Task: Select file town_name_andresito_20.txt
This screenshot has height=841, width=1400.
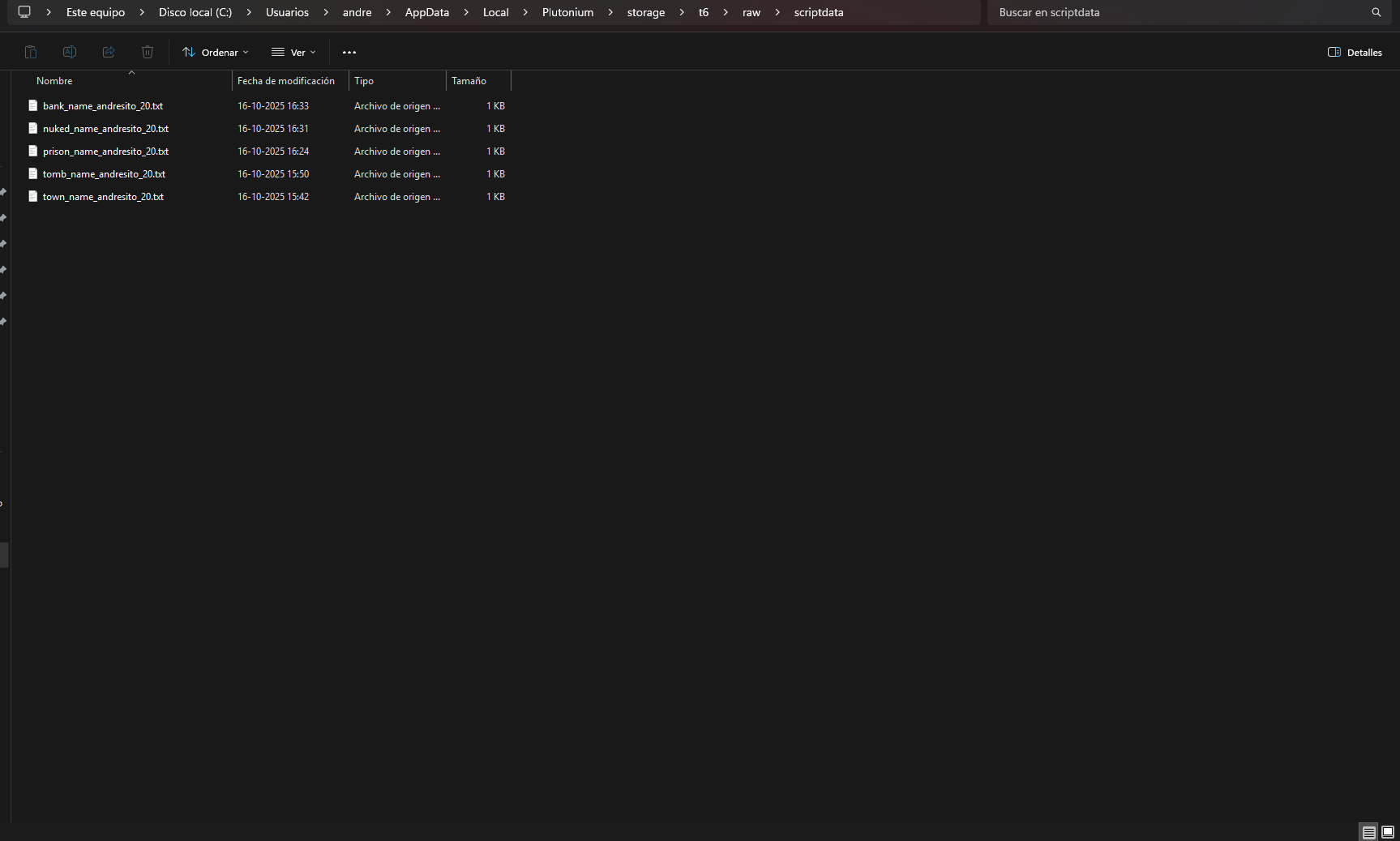Action: click(103, 197)
